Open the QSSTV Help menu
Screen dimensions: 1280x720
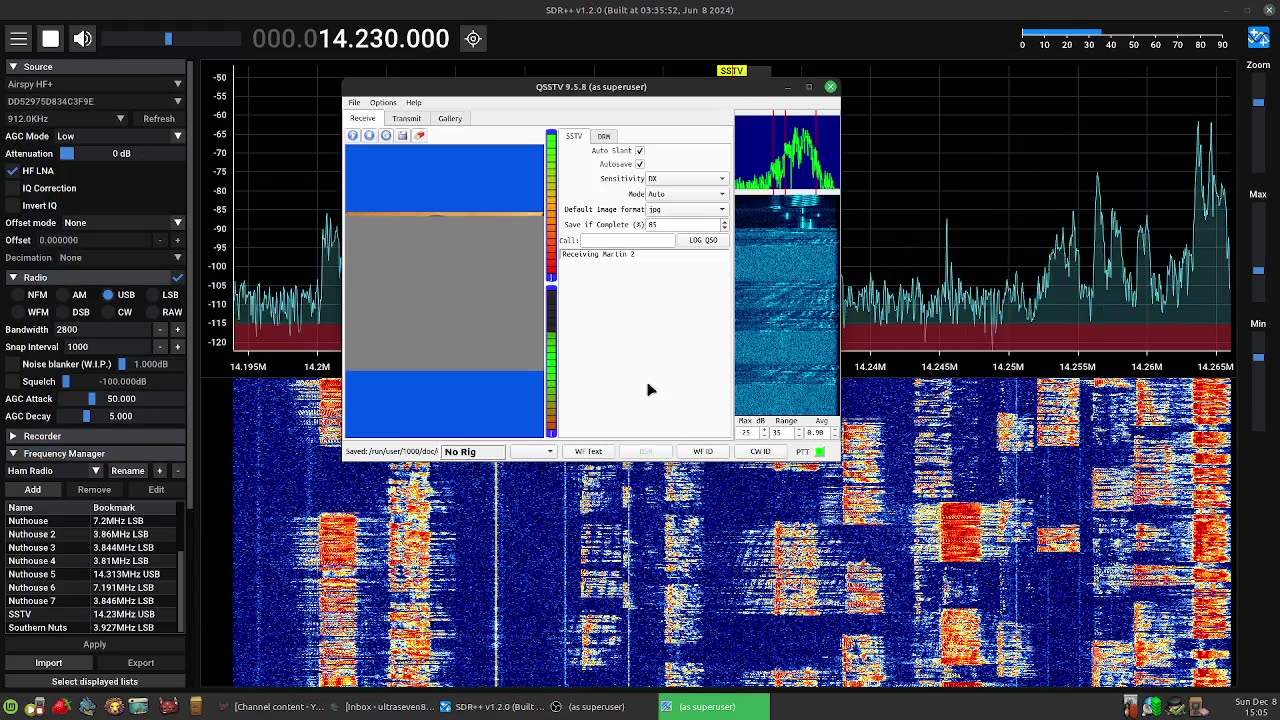click(413, 103)
